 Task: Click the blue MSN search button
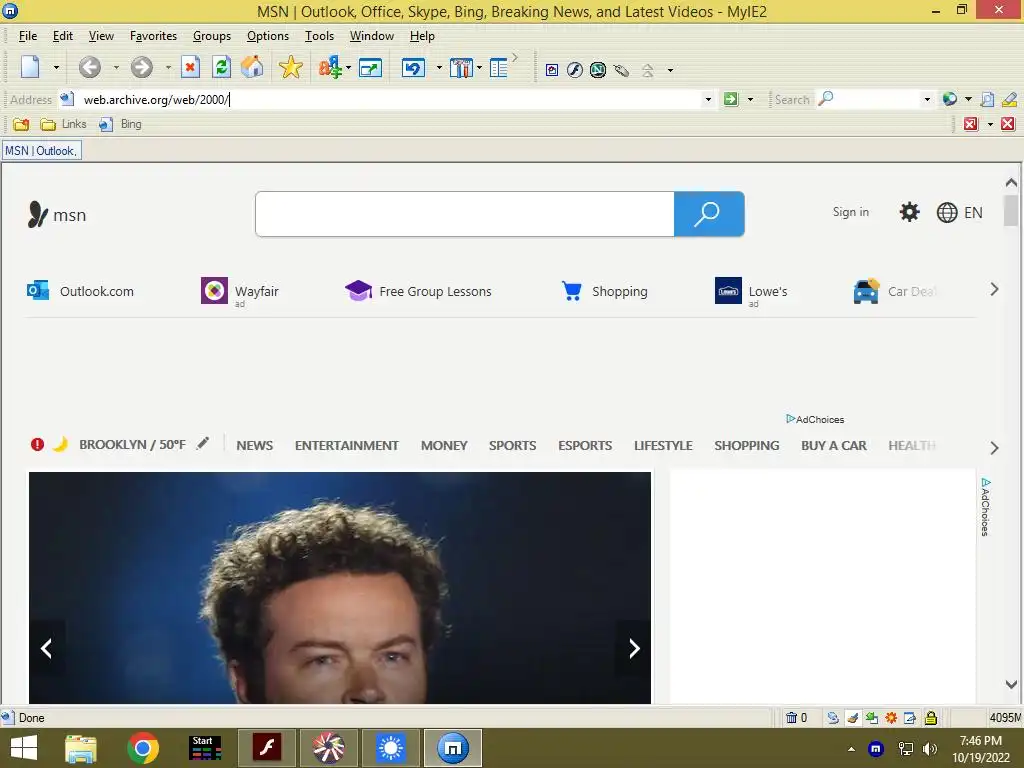[709, 214]
